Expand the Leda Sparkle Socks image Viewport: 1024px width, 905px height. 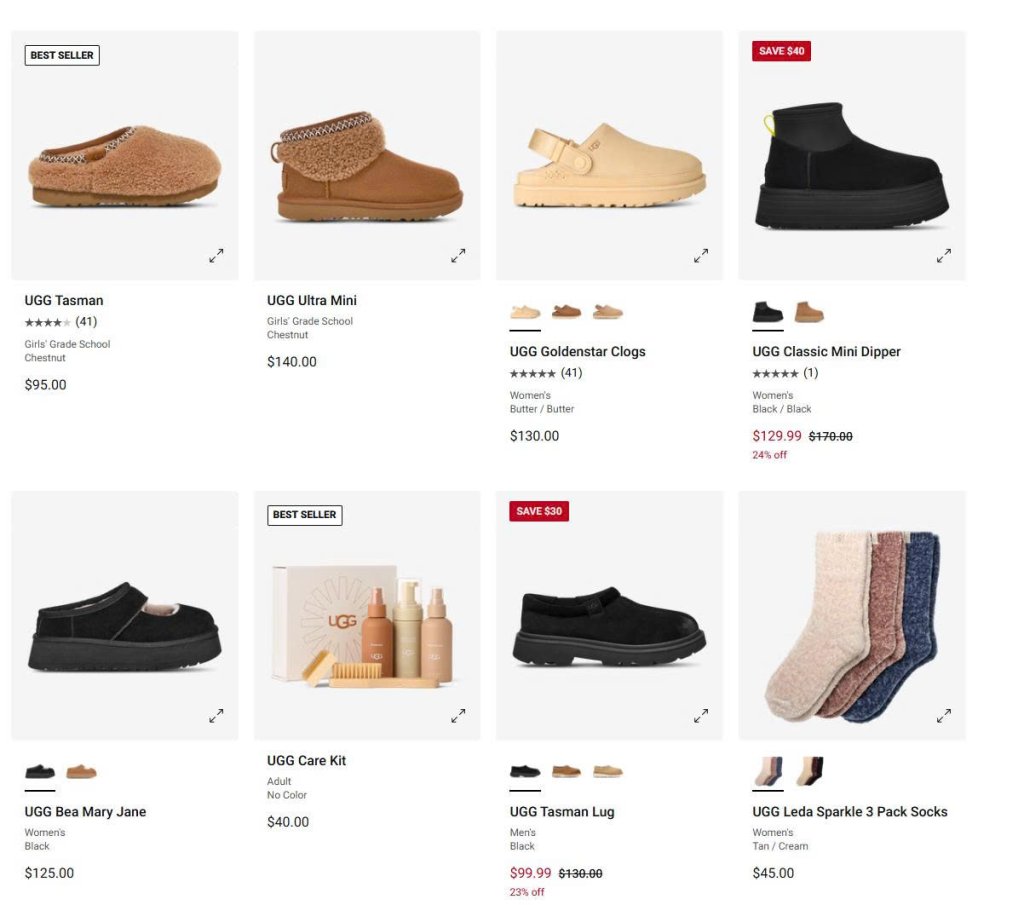tap(944, 716)
